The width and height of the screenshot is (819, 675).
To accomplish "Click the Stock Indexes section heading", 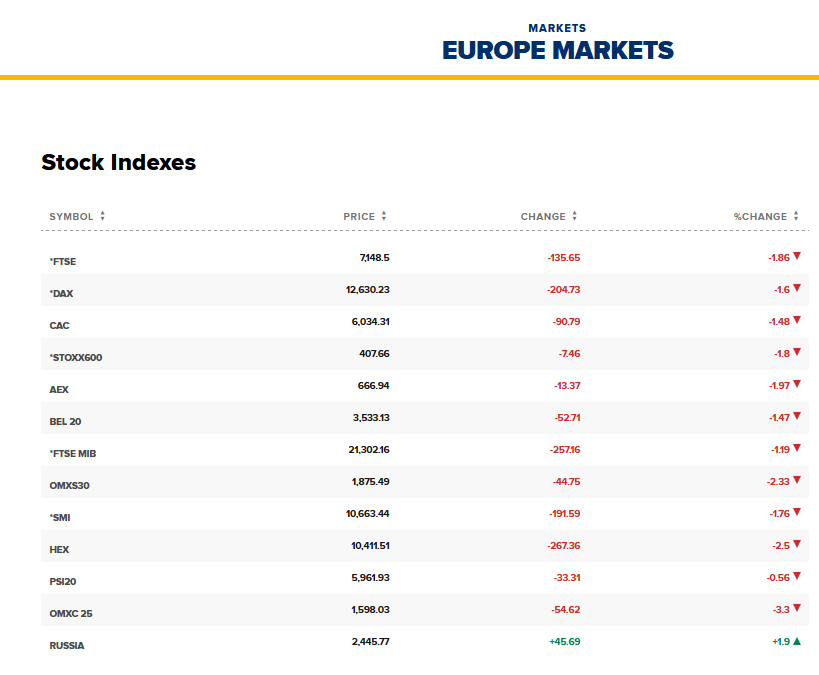I will click(x=119, y=162).
